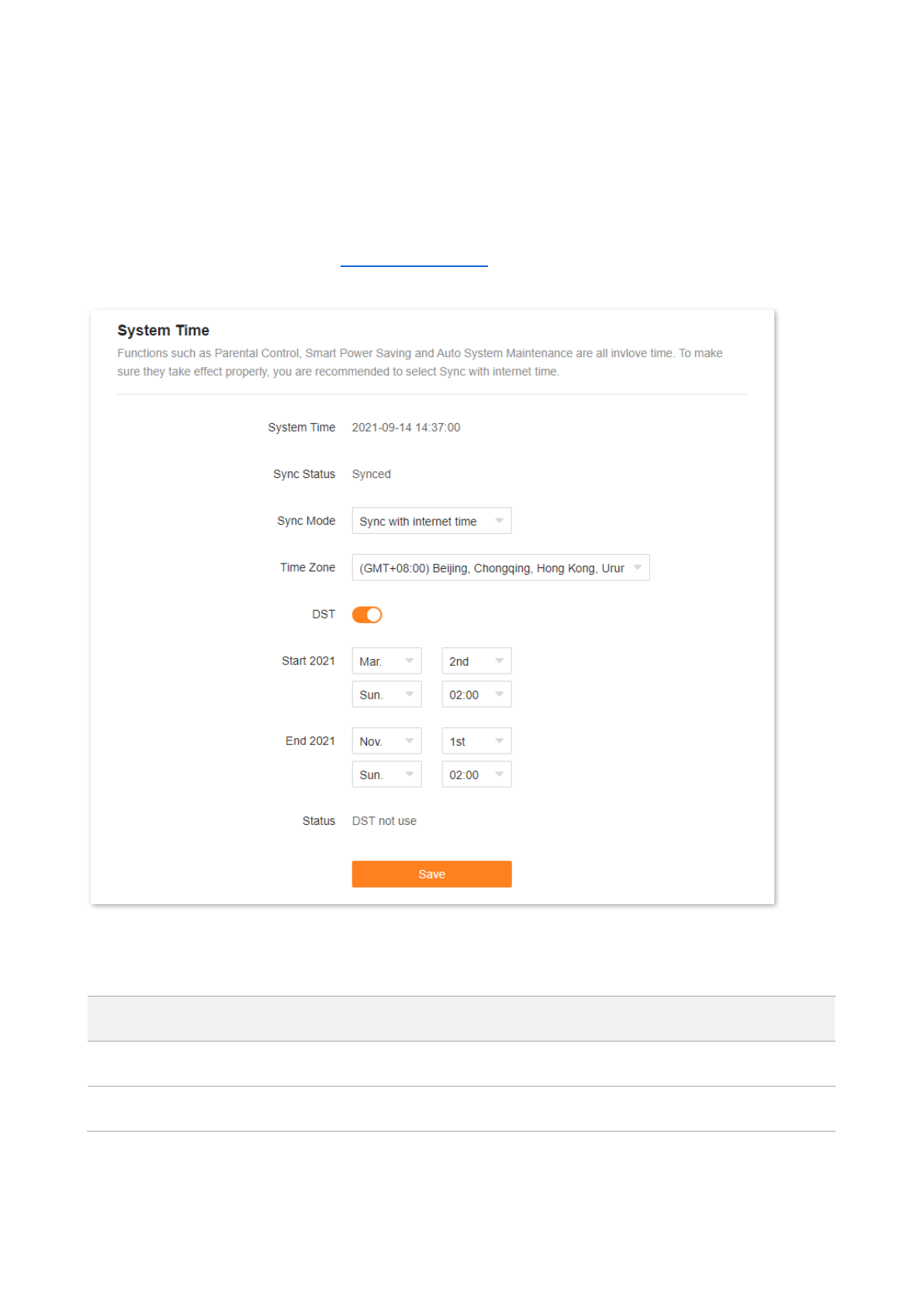Viewport: 924px width, 1307px height.
Task: Click the arrow icon beside Nov.
Action: pyautogui.click(x=410, y=741)
